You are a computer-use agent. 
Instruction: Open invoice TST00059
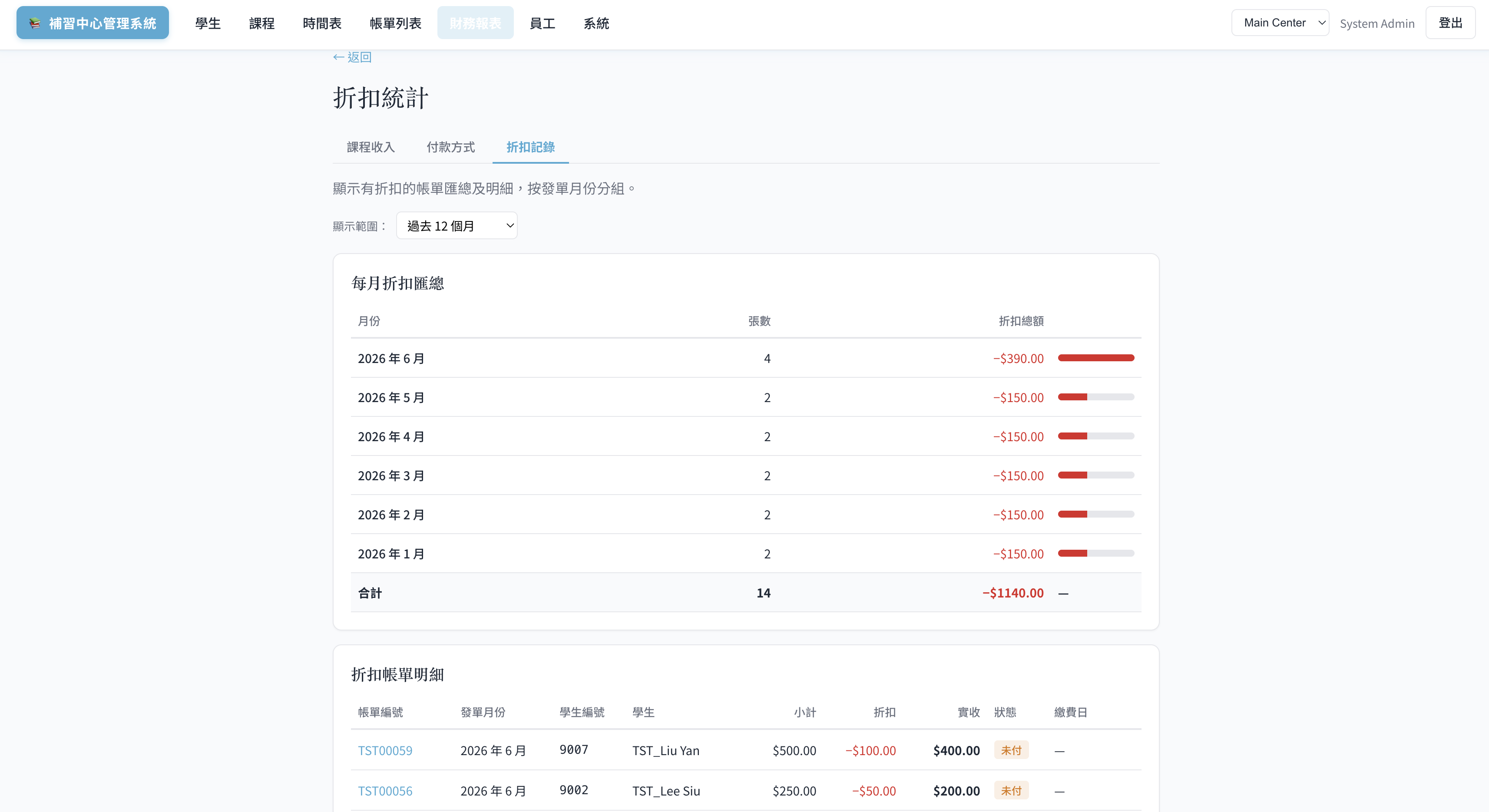(385, 751)
